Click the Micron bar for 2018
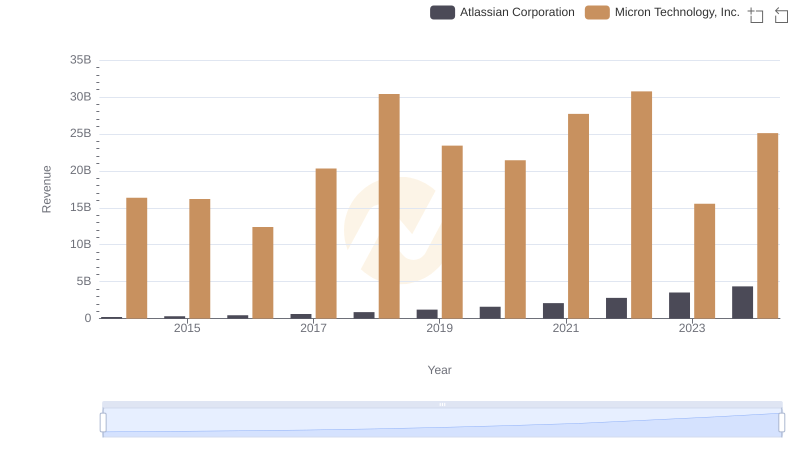Image resolution: width=800 pixels, height=461 pixels. coord(389,206)
